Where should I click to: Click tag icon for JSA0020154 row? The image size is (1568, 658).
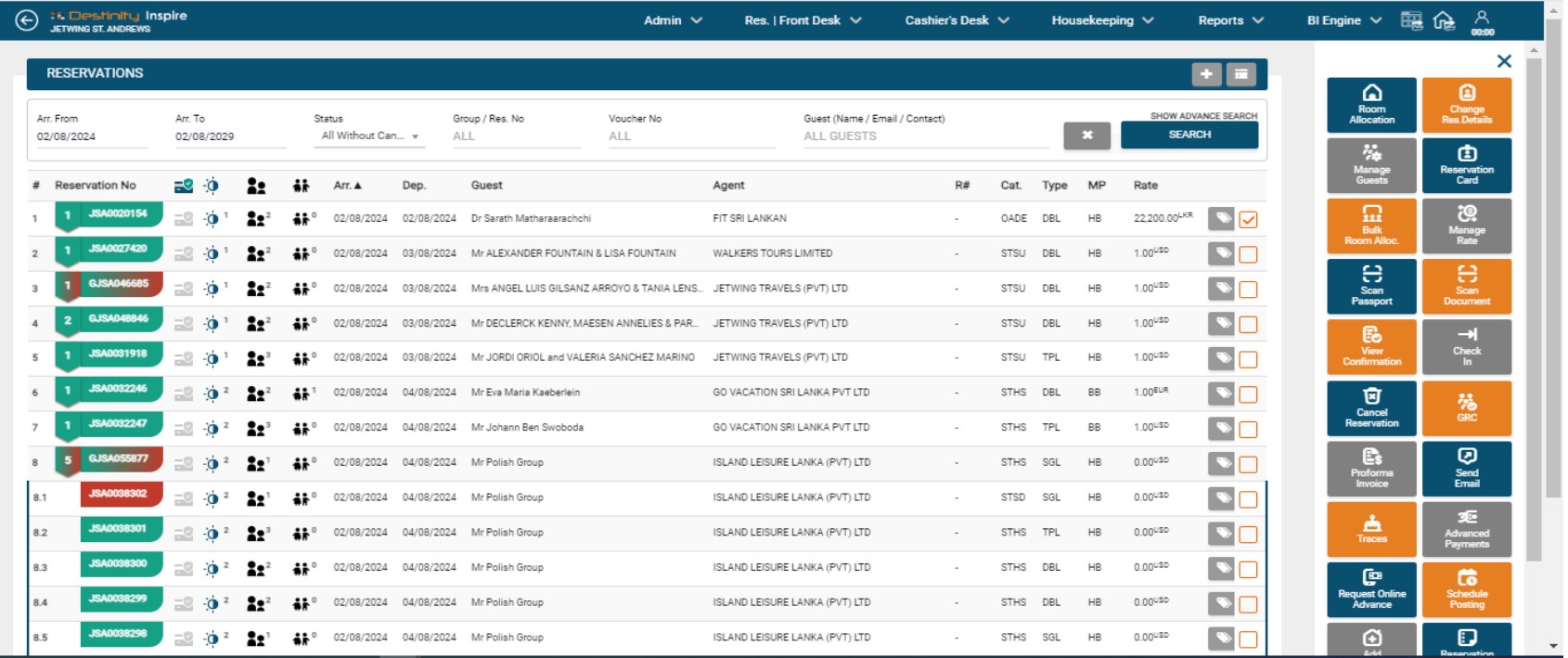1222,218
